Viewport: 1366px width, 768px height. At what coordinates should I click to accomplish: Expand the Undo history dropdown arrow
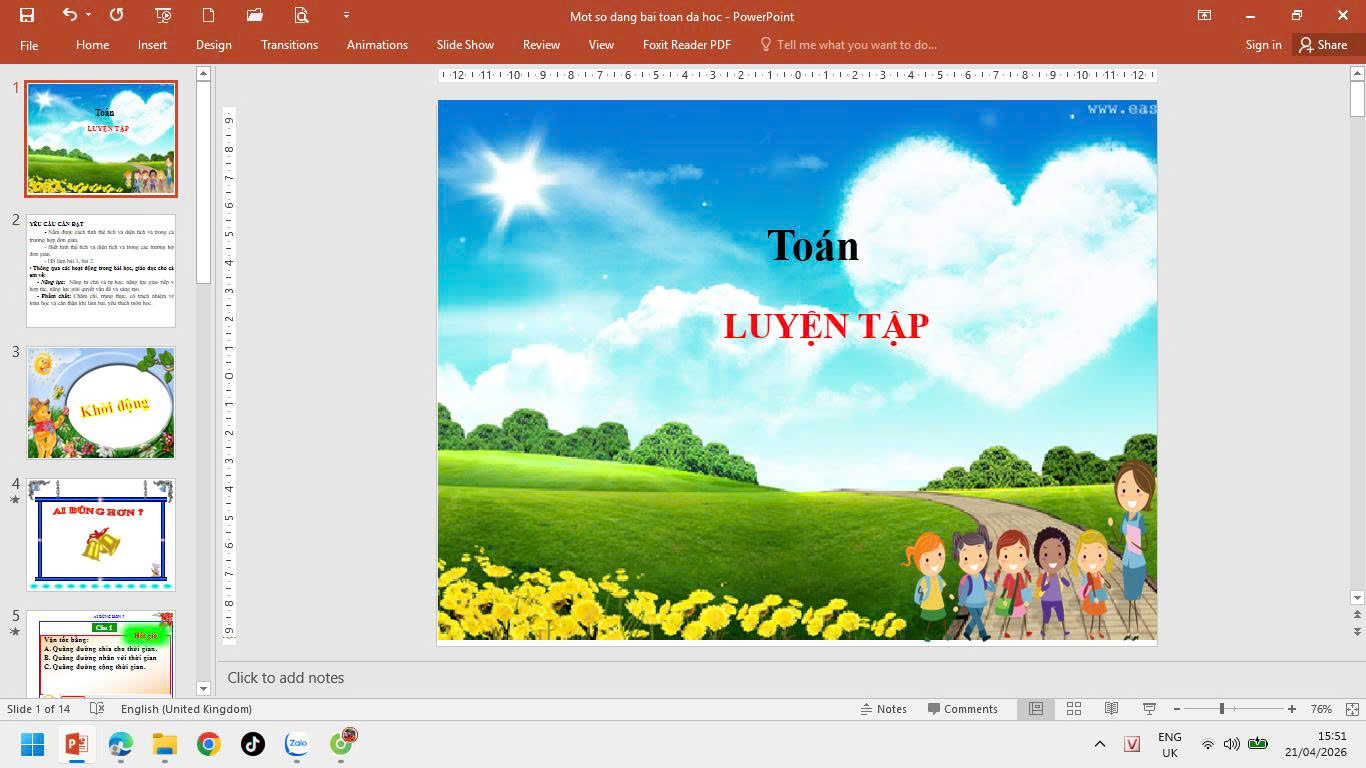89,15
